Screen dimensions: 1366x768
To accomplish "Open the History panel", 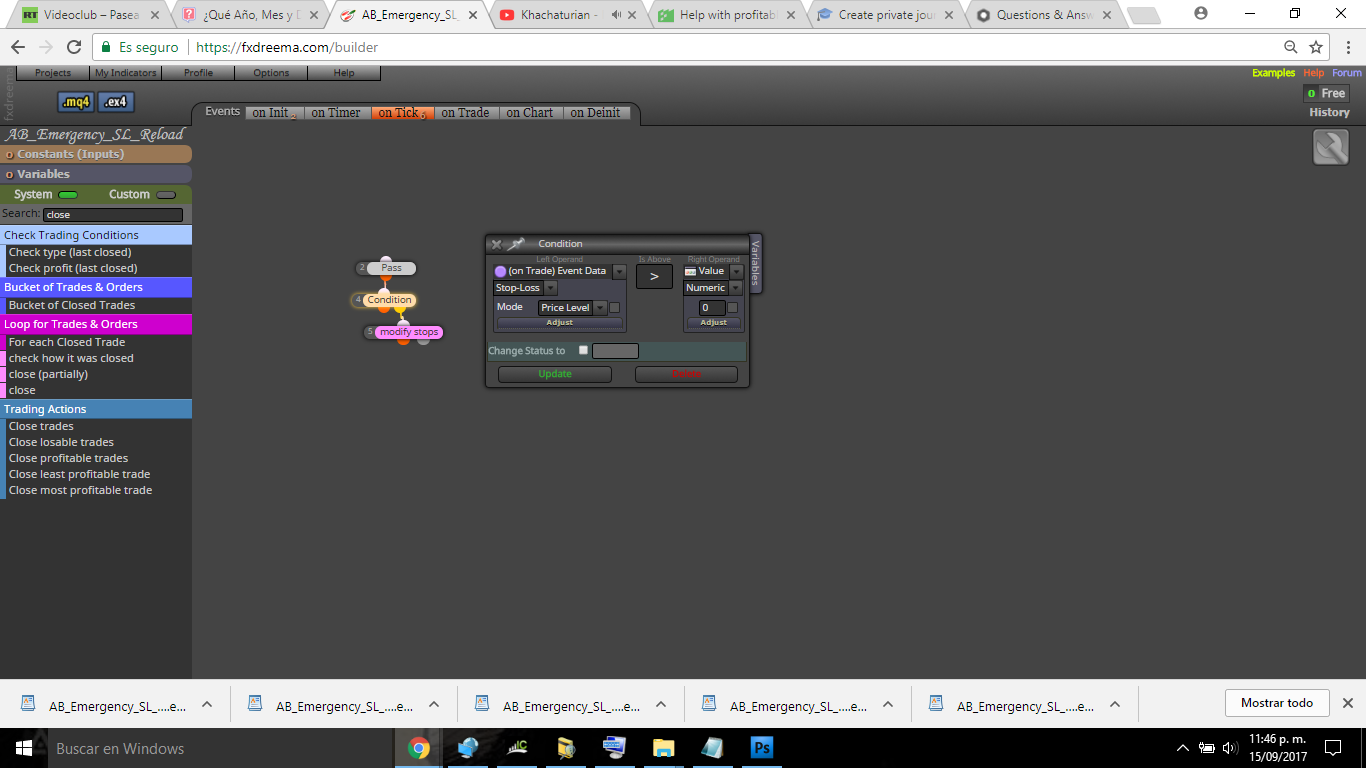I will click(x=1330, y=113).
